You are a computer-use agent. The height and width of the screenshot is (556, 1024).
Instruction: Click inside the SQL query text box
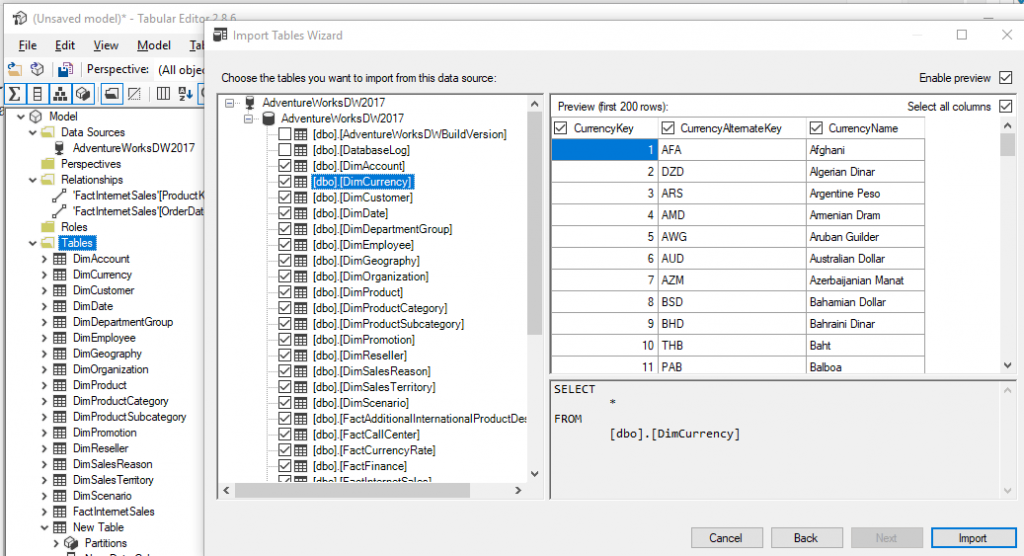[x=775, y=439]
